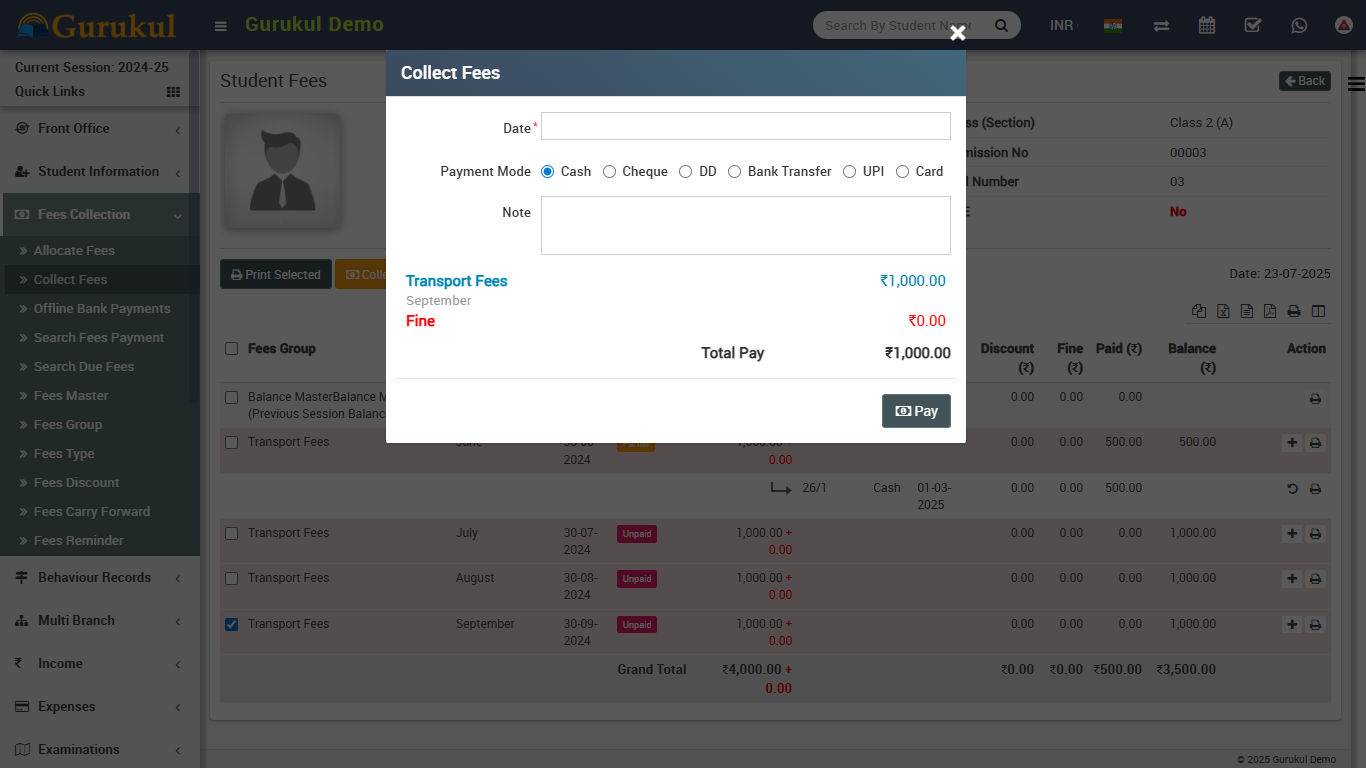The width and height of the screenshot is (1366, 768).
Task: Click the revert icon for payment 26/1
Action: [1292, 489]
